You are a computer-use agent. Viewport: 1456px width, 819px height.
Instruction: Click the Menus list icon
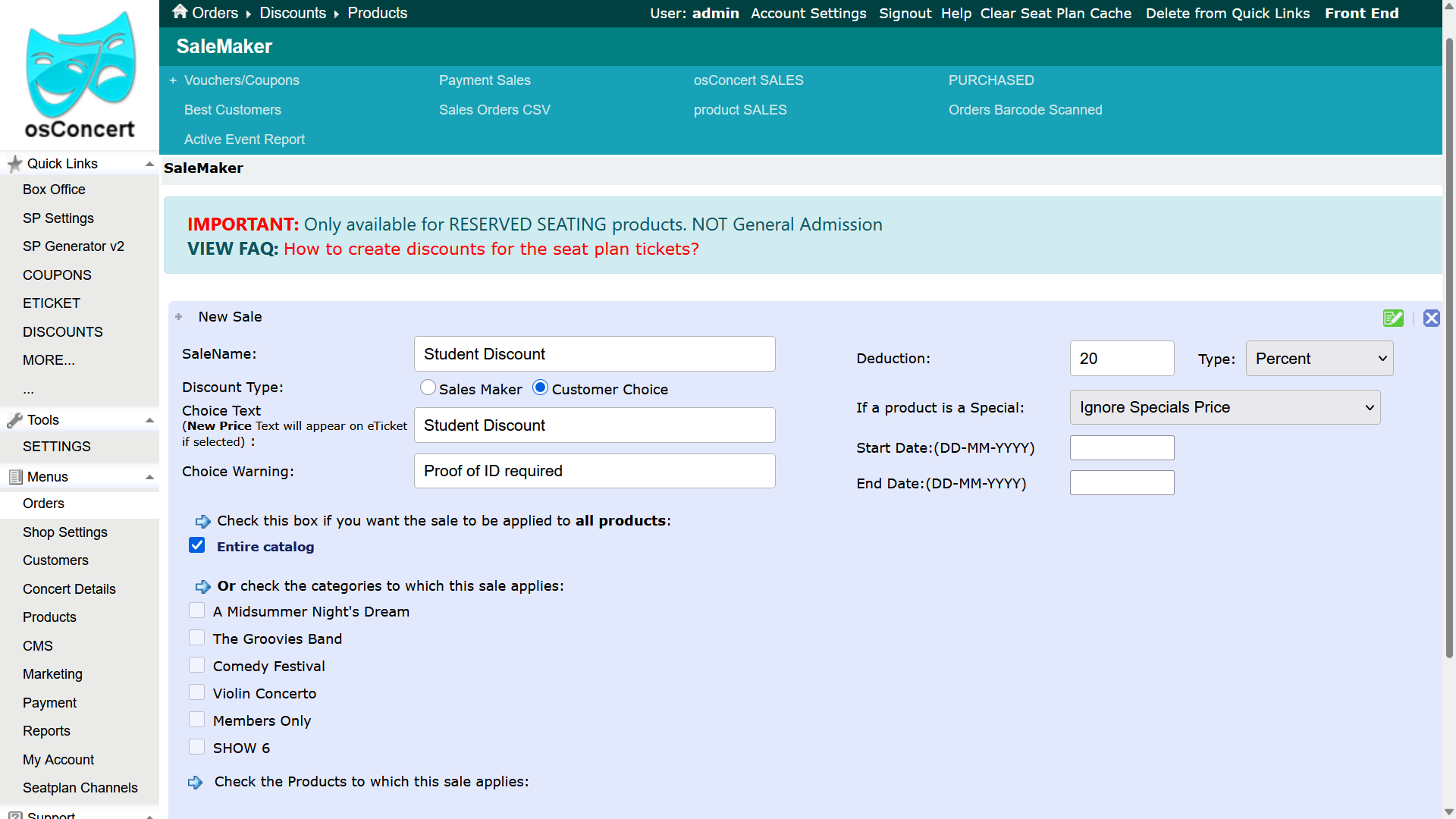(15, 477)
